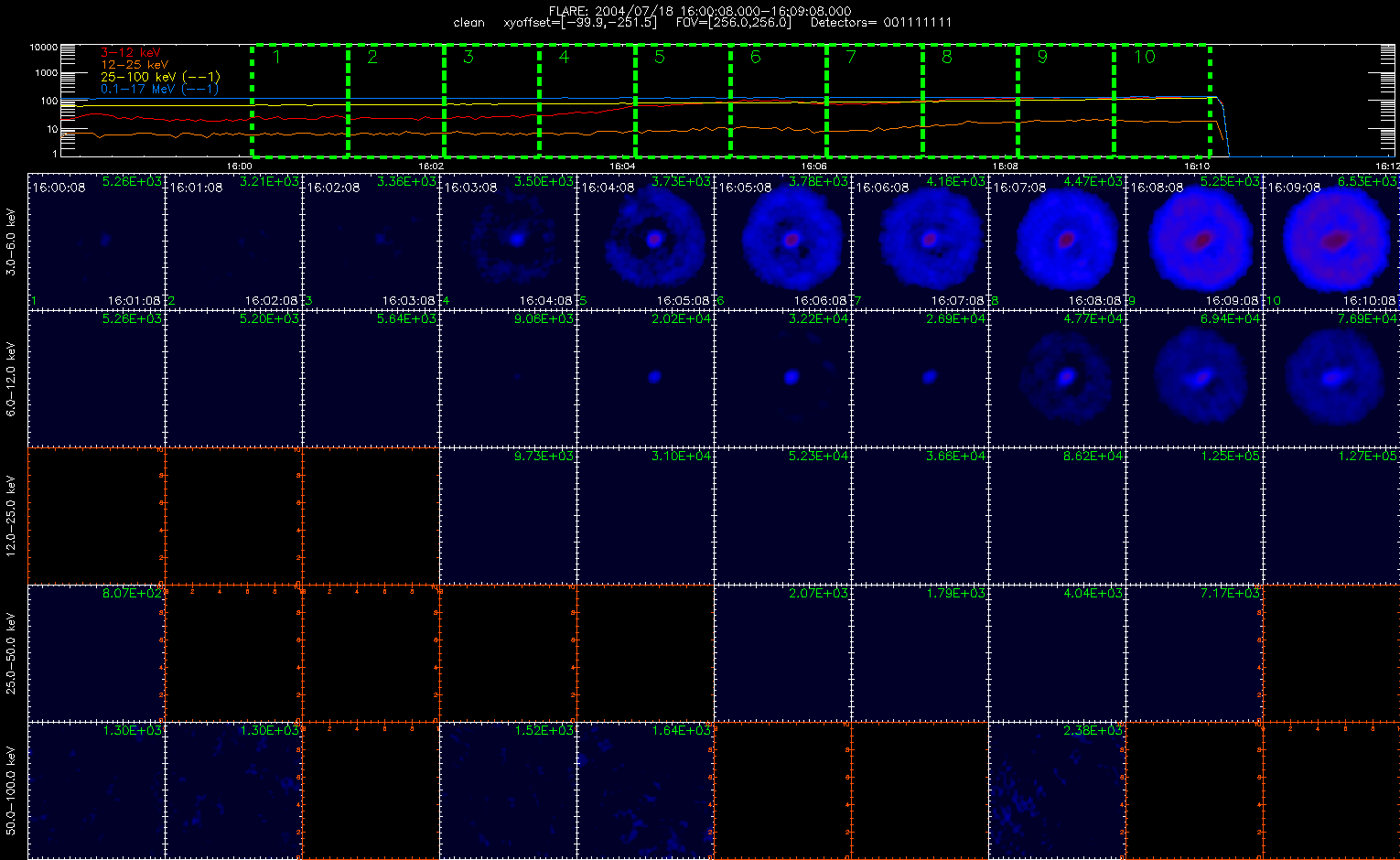
Task: Click the '16:06' tick label on time axis
Action: coord(814,167)
